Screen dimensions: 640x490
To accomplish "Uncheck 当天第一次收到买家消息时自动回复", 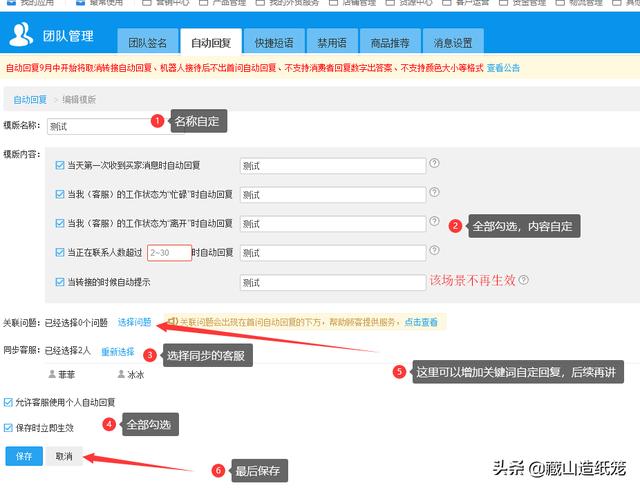I will pyautogui.click(x=60, y=165).
